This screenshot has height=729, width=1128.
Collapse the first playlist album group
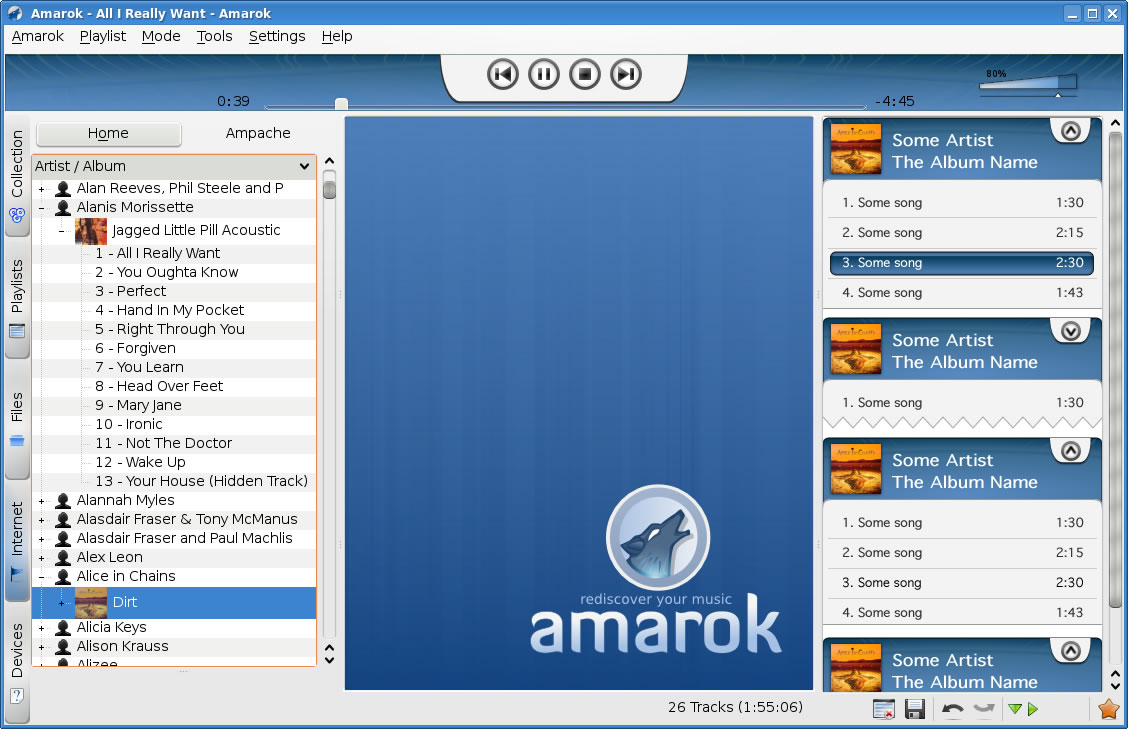coord(1070,131)
